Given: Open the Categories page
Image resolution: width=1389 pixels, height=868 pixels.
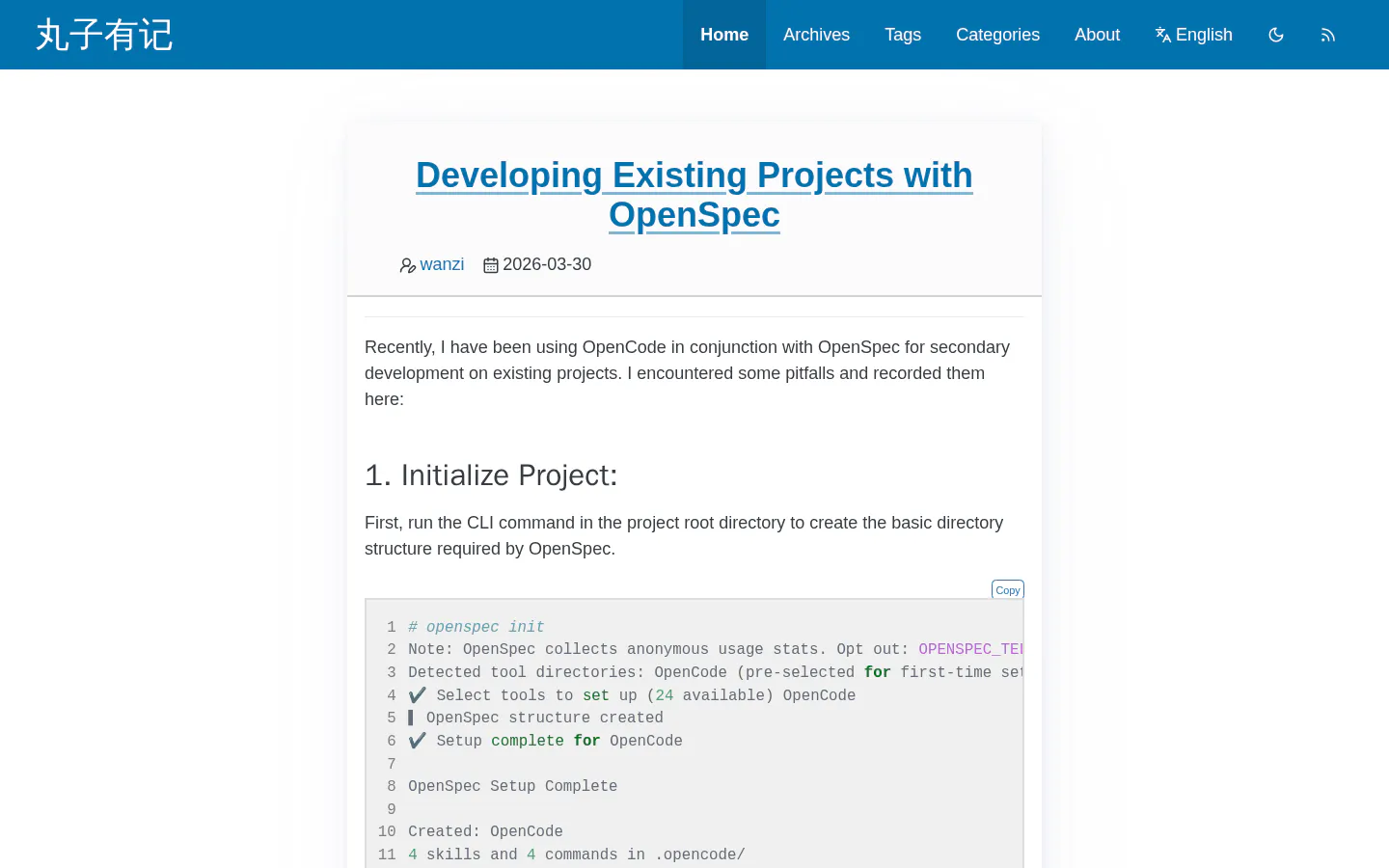Looking at the screenshot, I should [997, 35].
